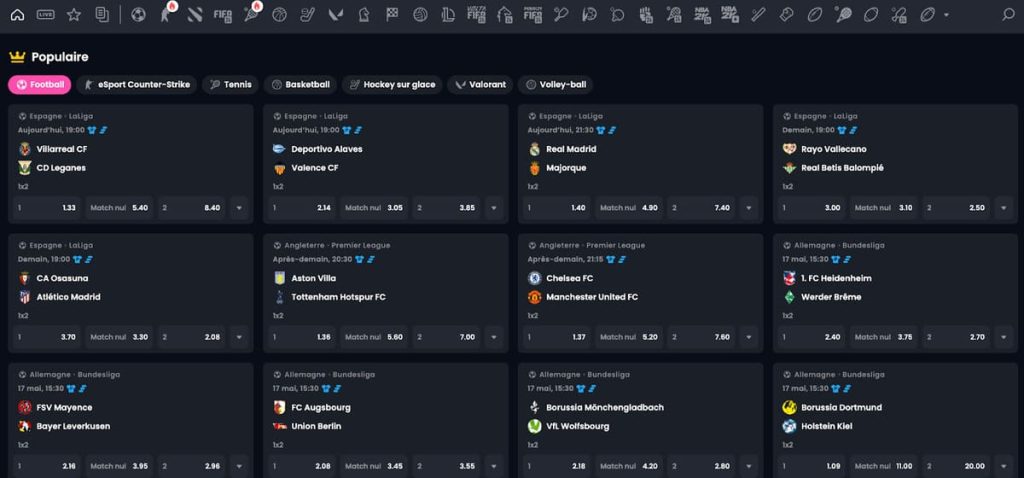This screenshot has width=1024, height=478.
Task: Select the ice hockey icon in top bar
Action: click(308, 14)
